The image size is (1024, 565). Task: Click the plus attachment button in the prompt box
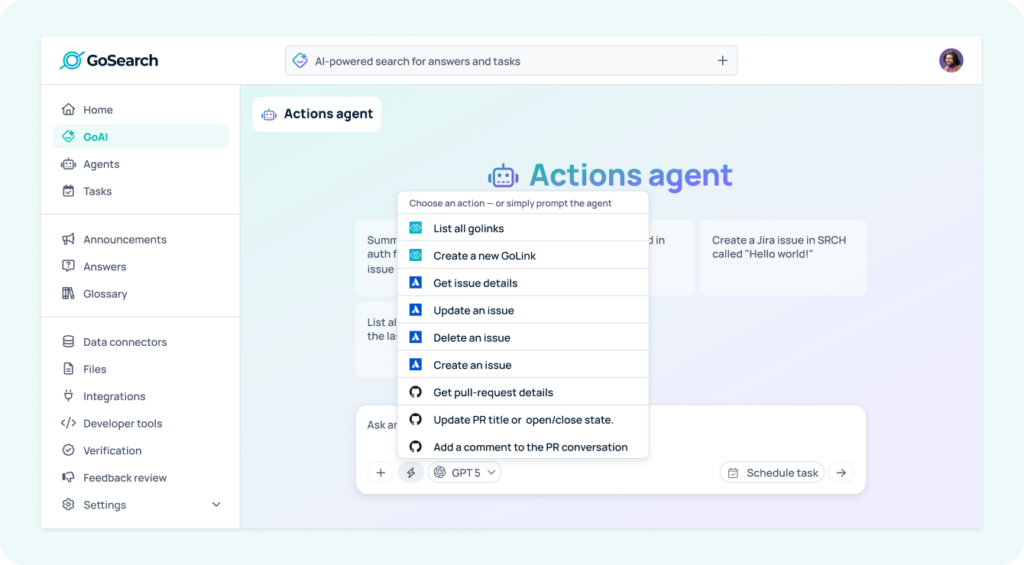point(379,473)
